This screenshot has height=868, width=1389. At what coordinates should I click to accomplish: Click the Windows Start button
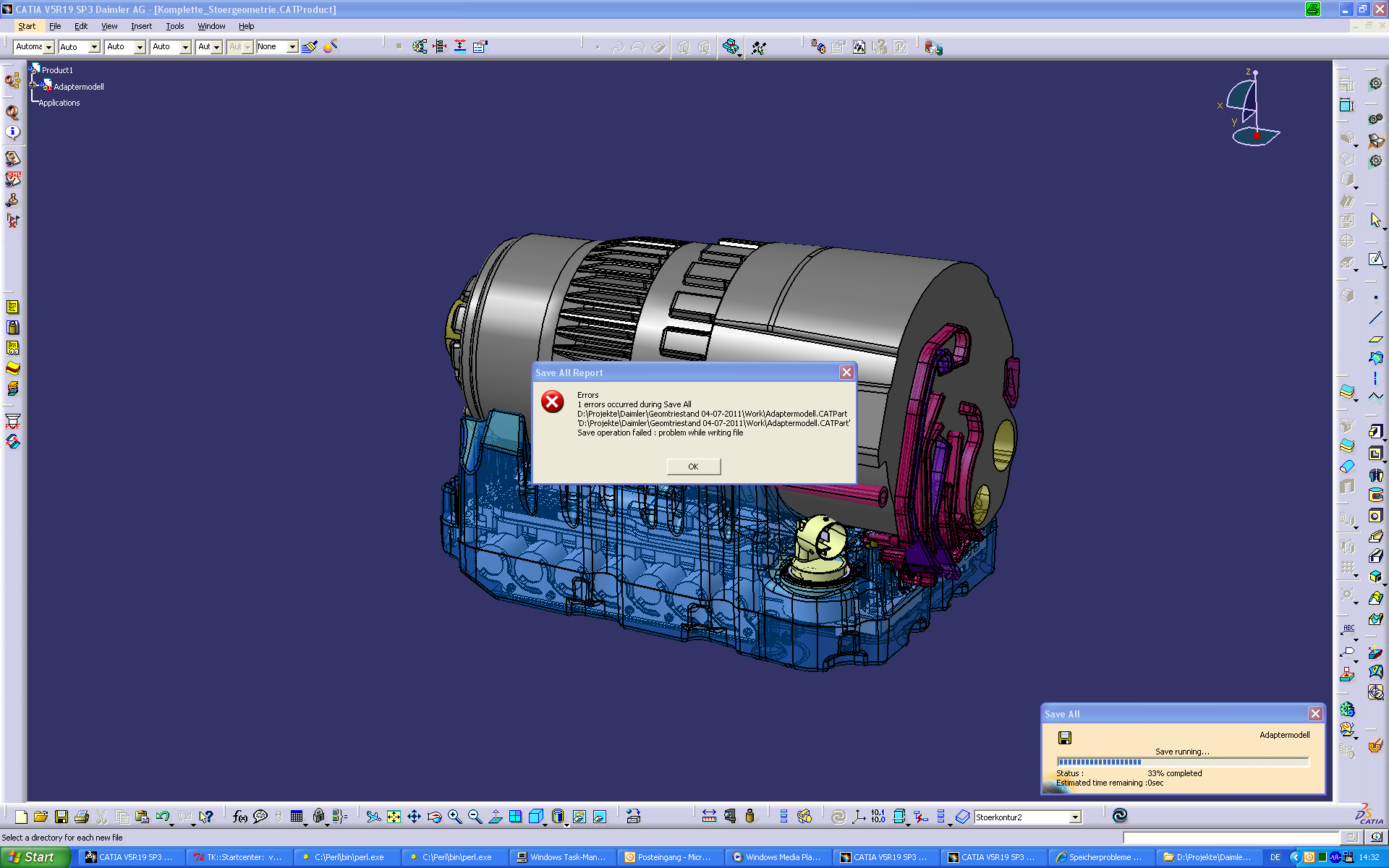click(35, 857)
